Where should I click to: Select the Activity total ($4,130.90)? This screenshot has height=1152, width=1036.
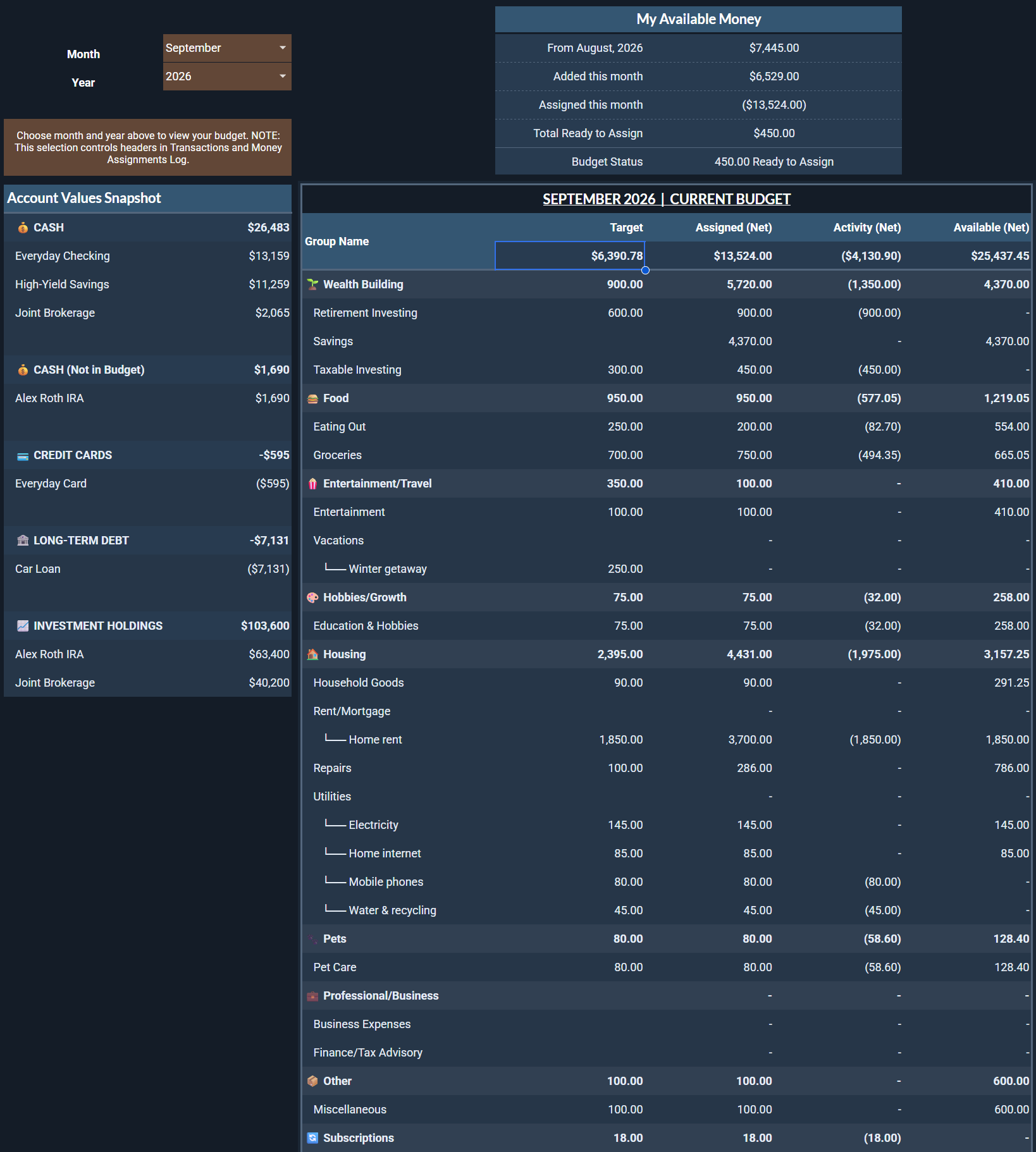coord(871,256)
